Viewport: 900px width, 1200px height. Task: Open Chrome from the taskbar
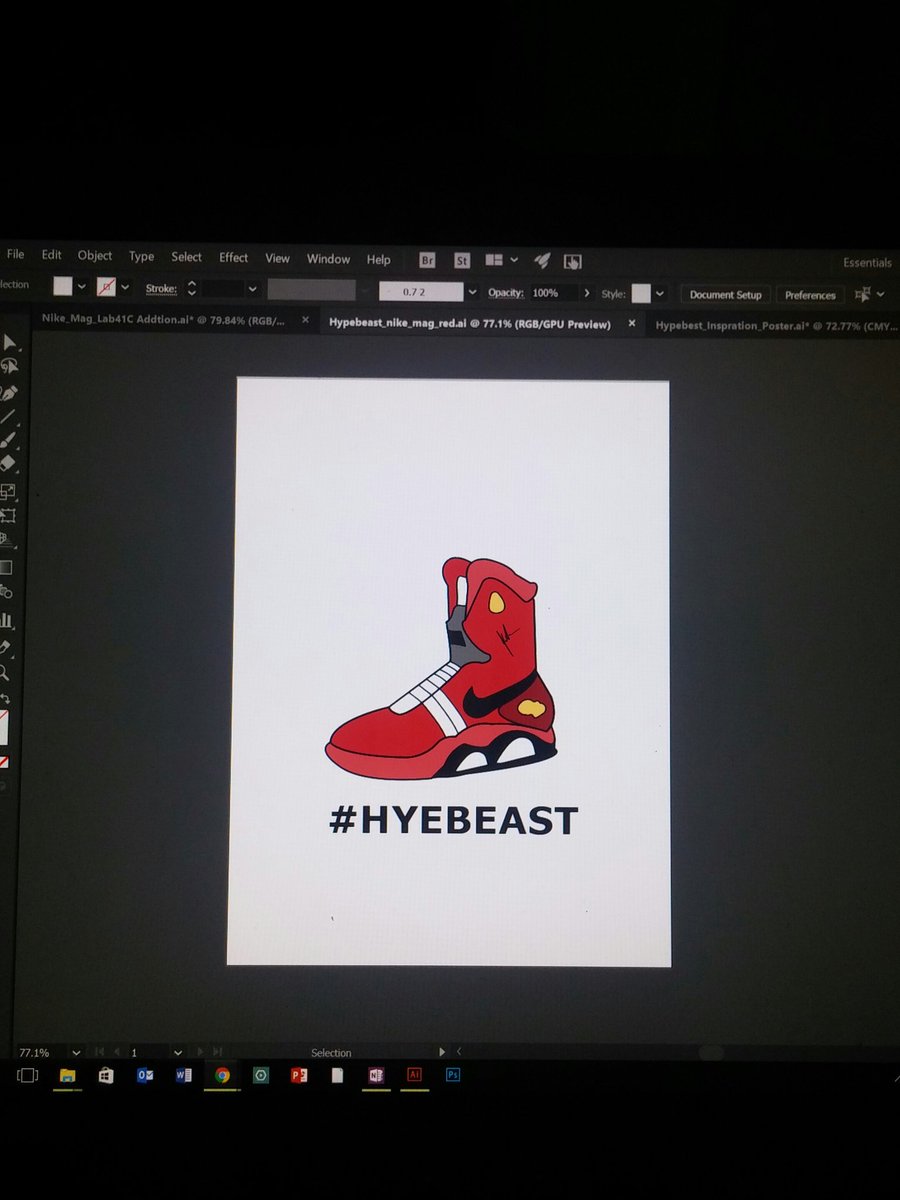tap(222, 1075)
